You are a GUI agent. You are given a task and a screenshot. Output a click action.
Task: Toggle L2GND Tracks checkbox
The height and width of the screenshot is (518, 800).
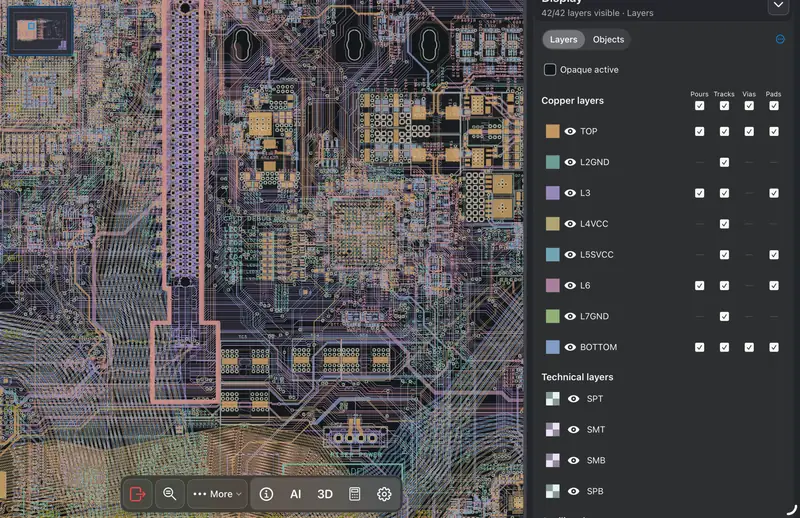pos(724,162)
